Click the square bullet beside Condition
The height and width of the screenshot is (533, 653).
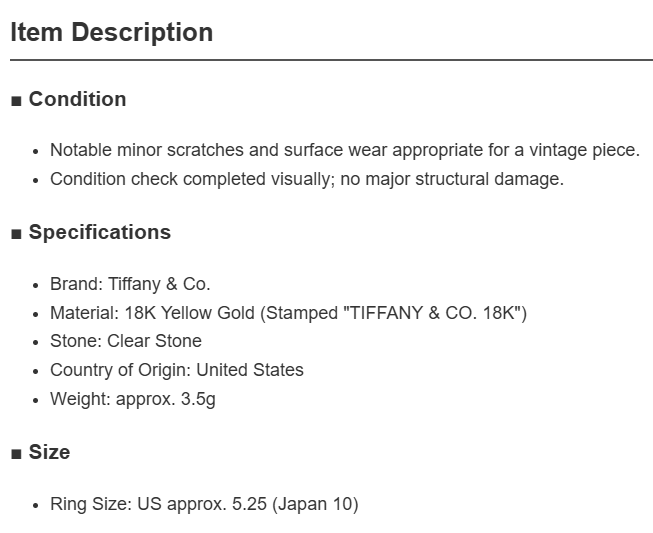pos(16,101)
